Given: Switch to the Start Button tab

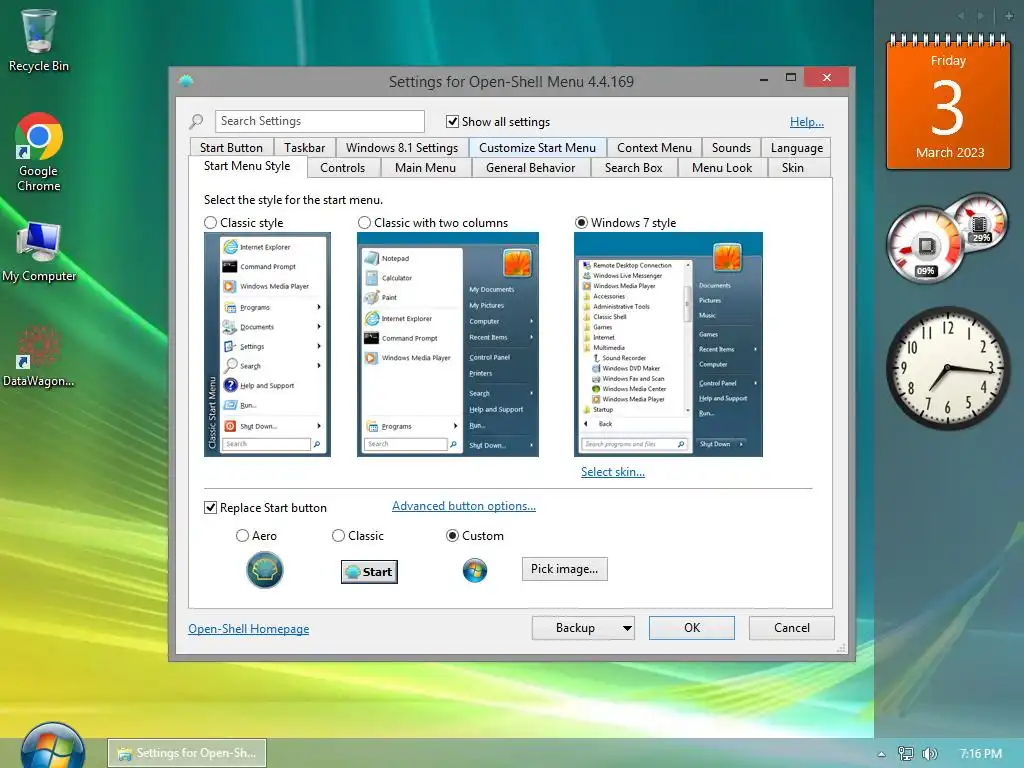Looking at the screenshot, I should pyautogui.click(x=231, y=148).
